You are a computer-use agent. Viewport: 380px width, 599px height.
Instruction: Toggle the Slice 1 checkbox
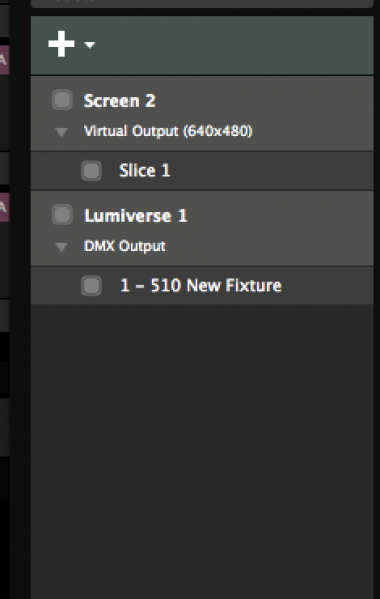click(91, 170)
